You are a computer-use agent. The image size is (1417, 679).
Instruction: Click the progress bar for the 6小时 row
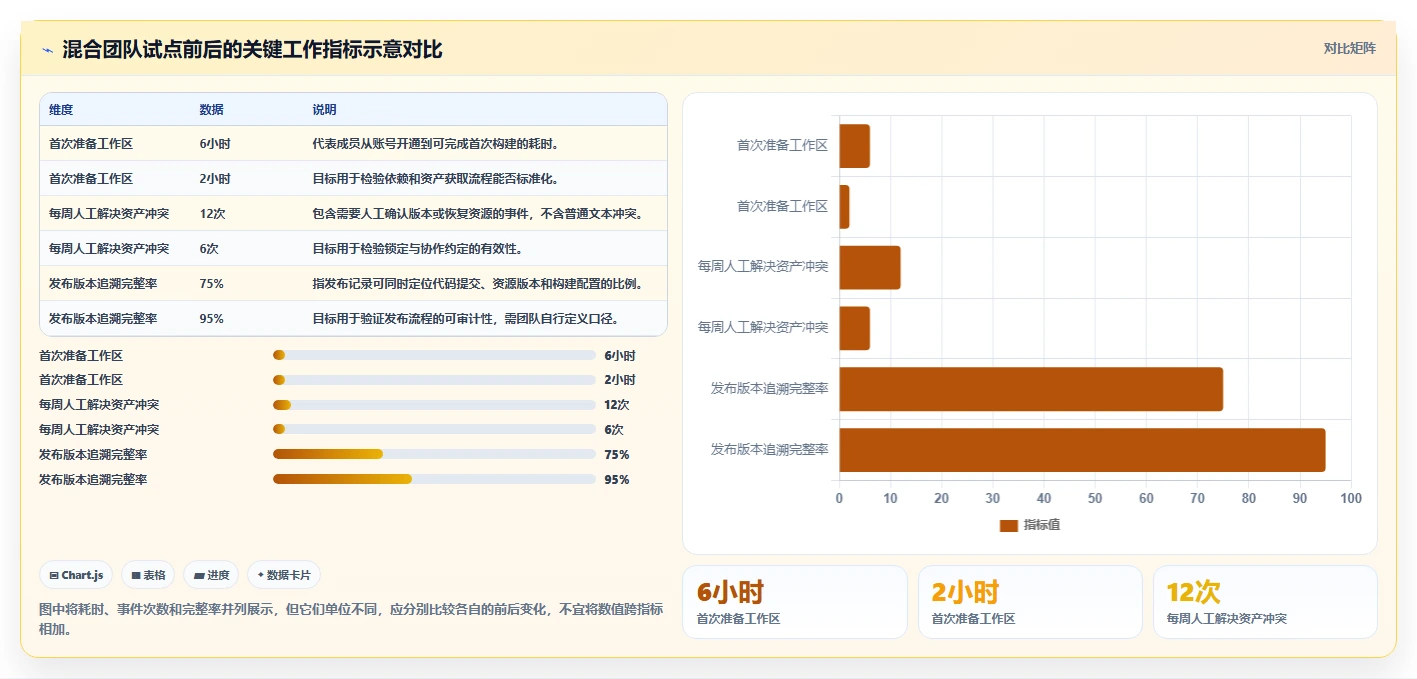pyautogui.click(x=434, y=355)
